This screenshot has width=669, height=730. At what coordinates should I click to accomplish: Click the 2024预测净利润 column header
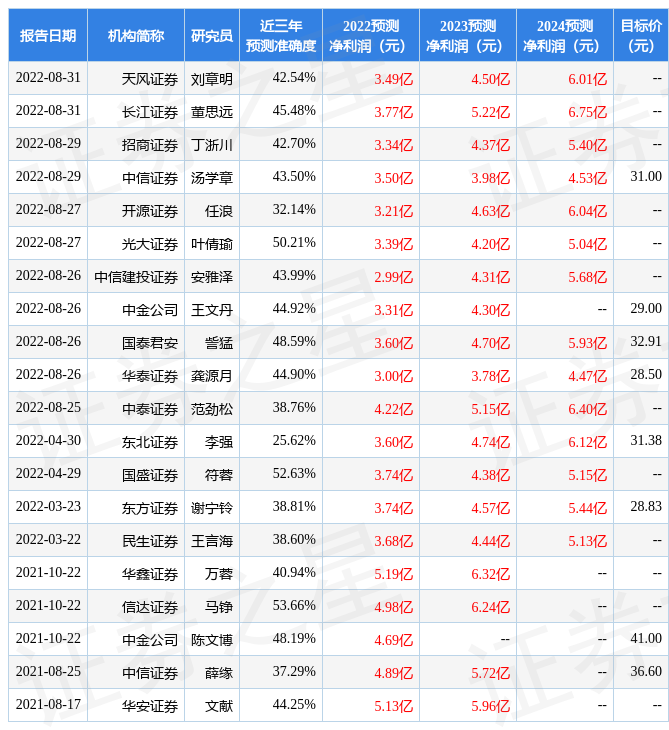(565, 35)
